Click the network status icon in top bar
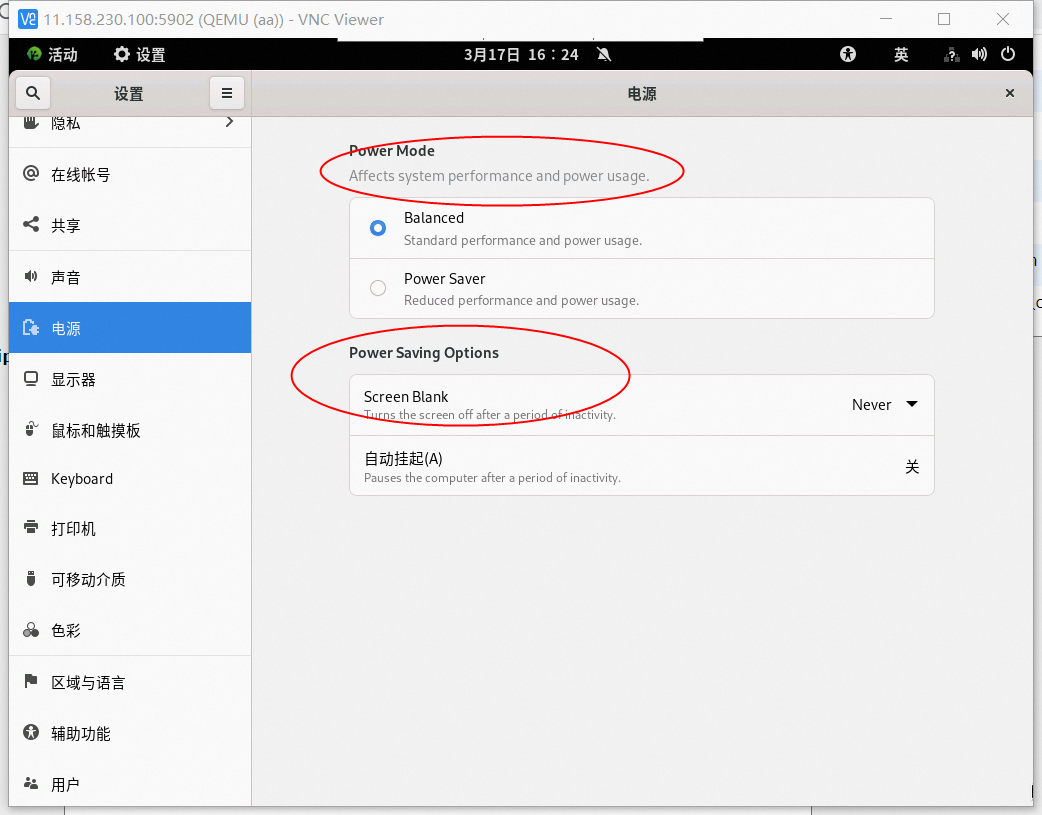The width and height of the screenshot is (1042, 815). (952, 54)
